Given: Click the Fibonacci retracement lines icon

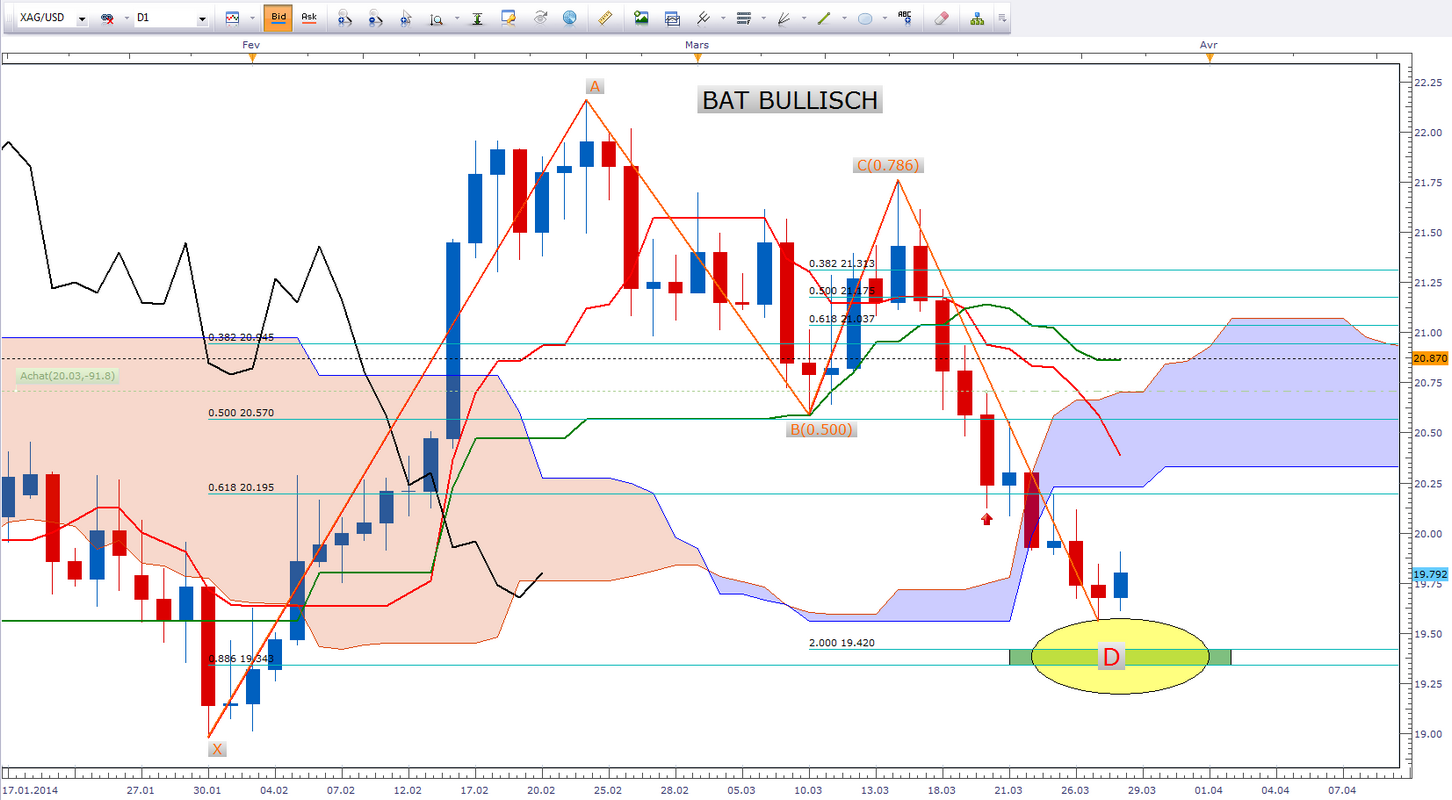Looking at the screenshot, I should coord(743,18).
